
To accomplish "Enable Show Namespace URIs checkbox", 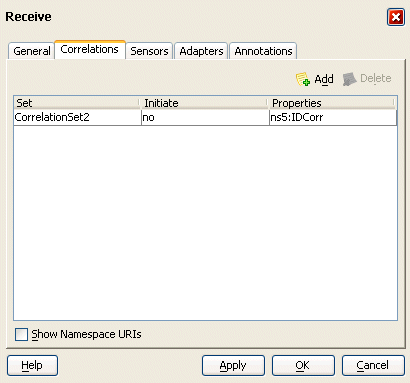I will tap(21, 334).
